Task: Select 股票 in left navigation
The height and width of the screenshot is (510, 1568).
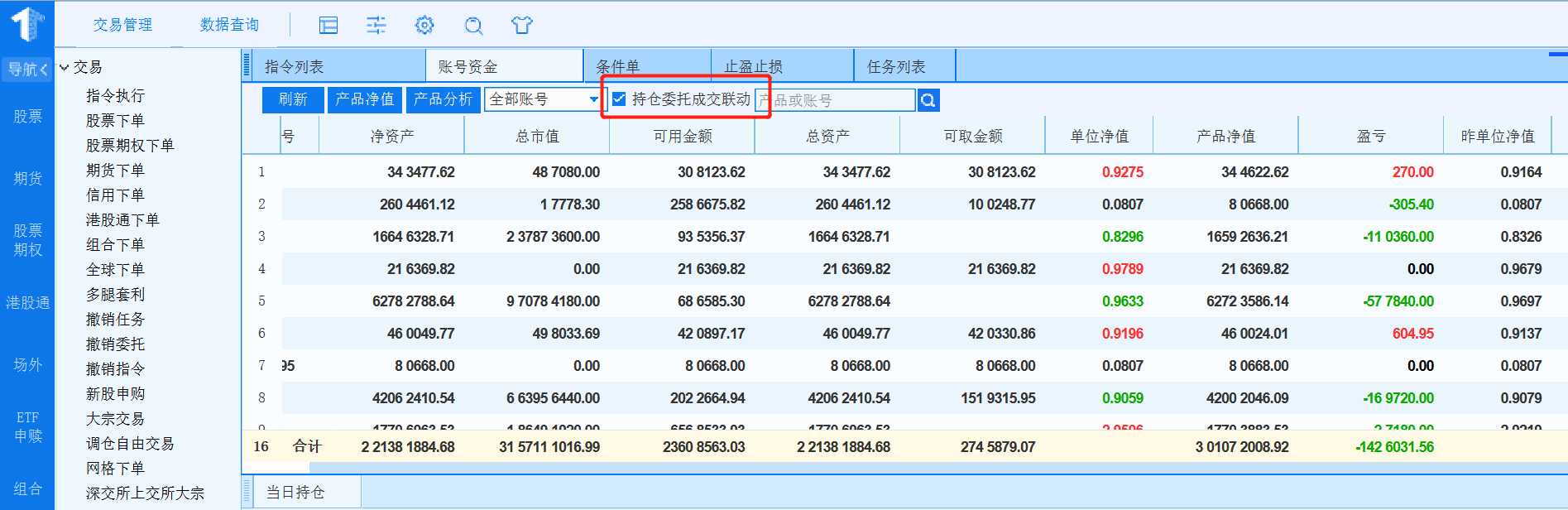Action: 27,117
